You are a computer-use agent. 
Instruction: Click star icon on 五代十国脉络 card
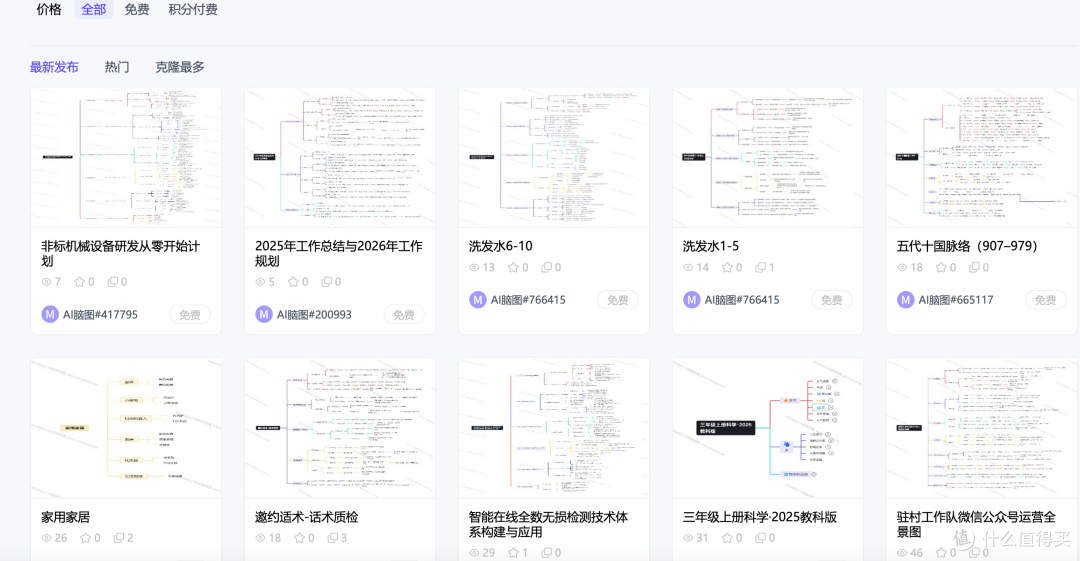[941, 267]
